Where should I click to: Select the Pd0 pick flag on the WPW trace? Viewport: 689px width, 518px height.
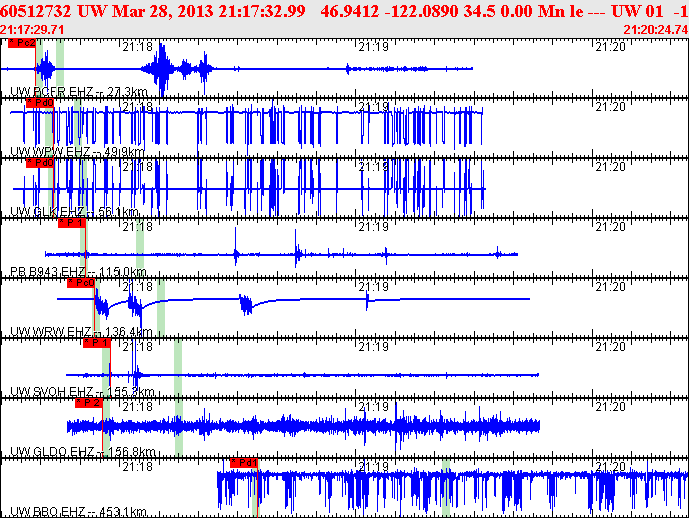[39, 103]
